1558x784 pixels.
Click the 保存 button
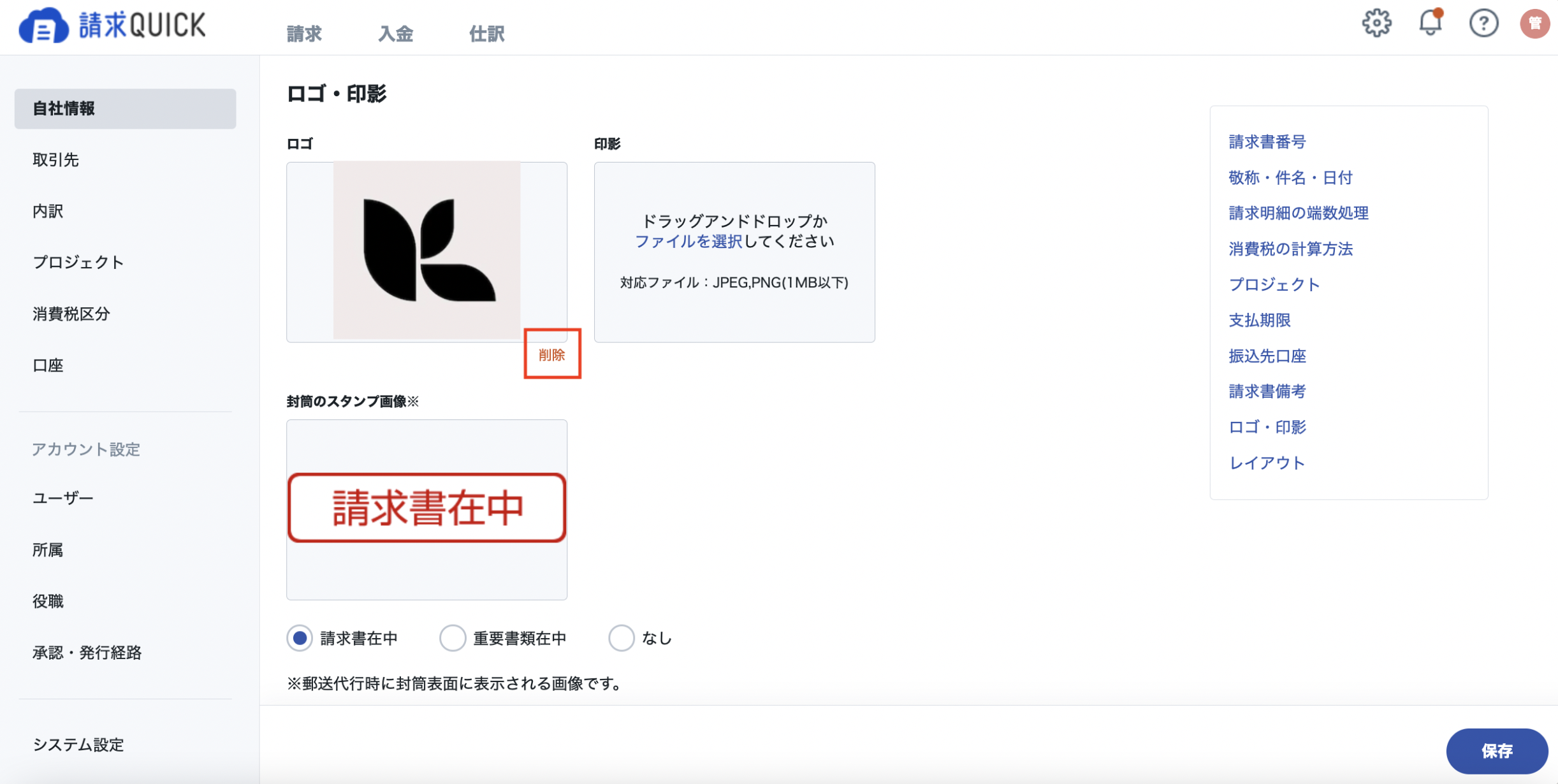click(x=1497, y=751)
